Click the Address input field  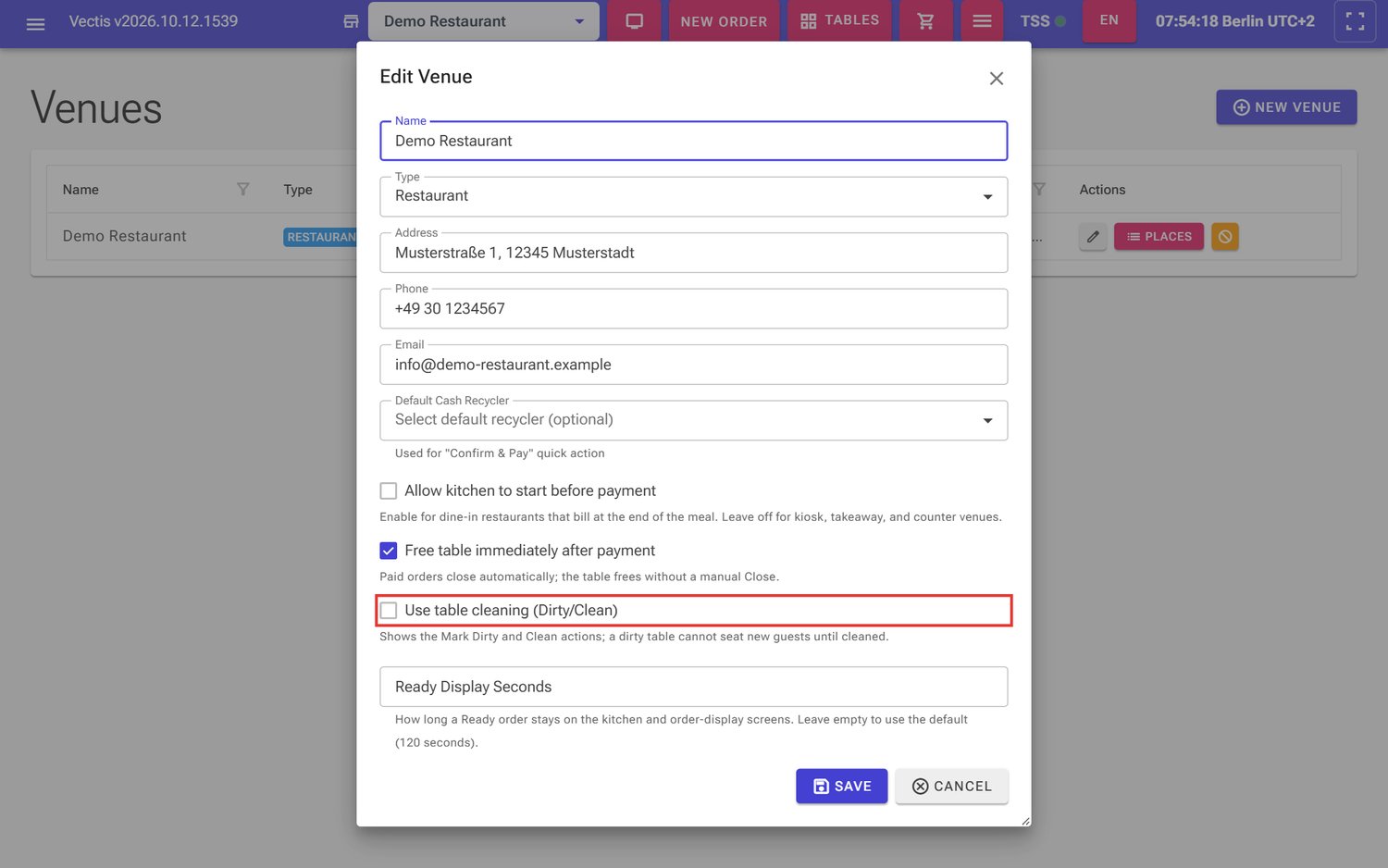click(694, 253)
